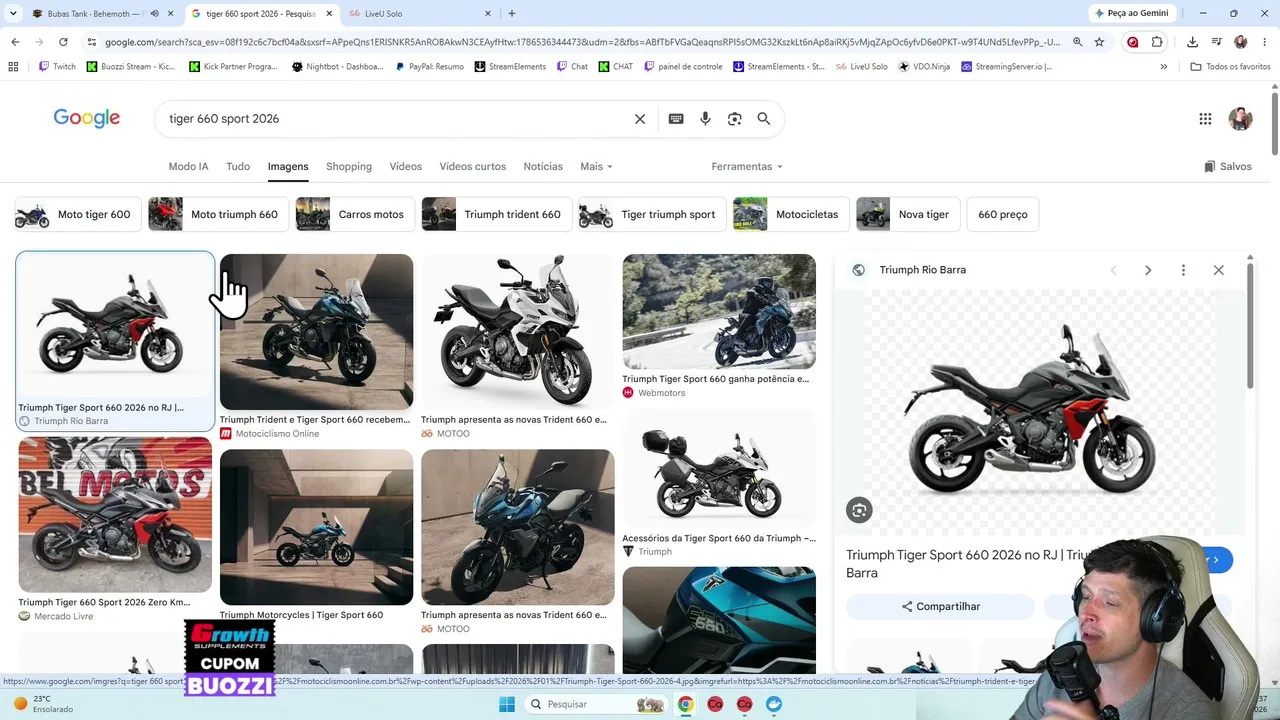Open the Windows Start menu
Viewport: 1280px width, 720px height.
click(x=507, y=704)
